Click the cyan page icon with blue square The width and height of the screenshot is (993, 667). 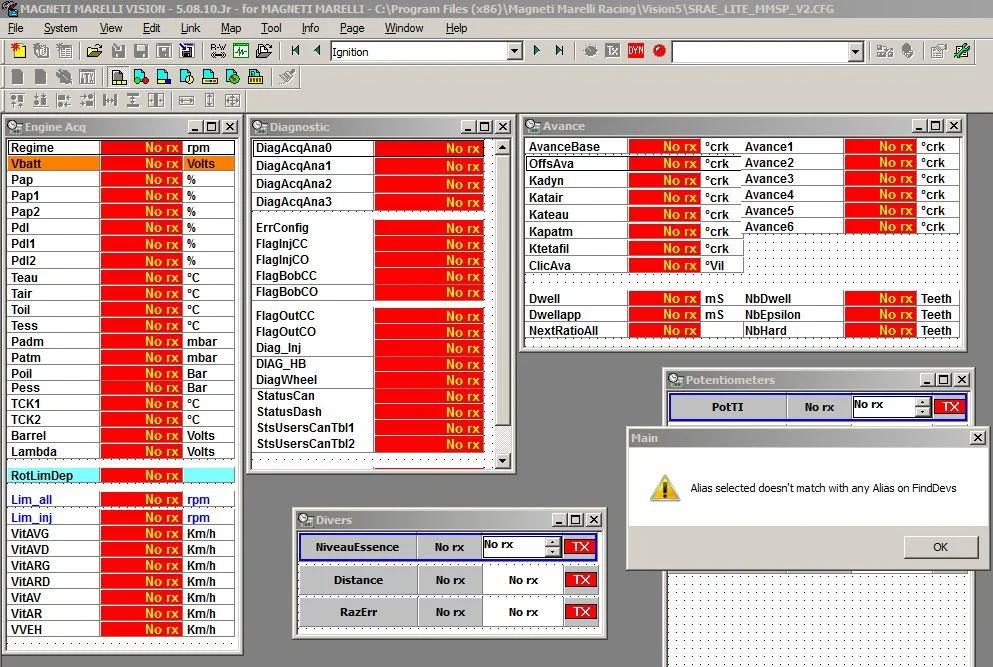163,77
